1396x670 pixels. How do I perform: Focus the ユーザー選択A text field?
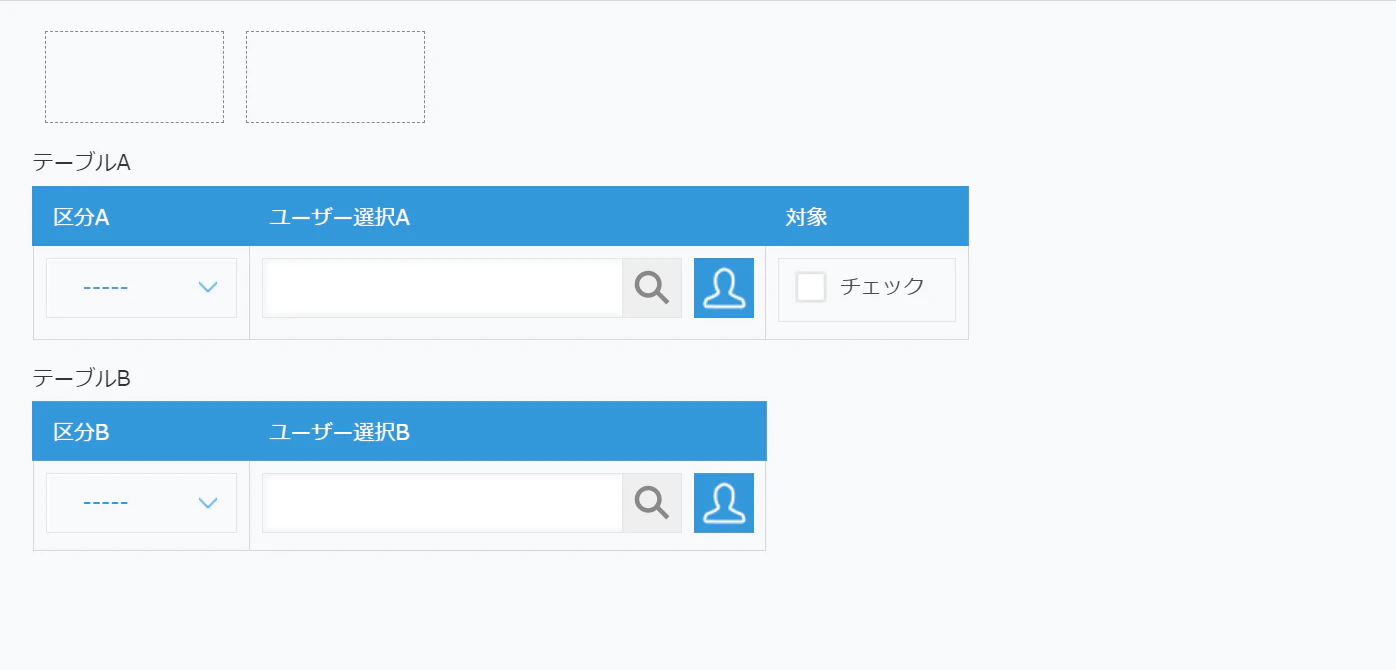(443, 288)
